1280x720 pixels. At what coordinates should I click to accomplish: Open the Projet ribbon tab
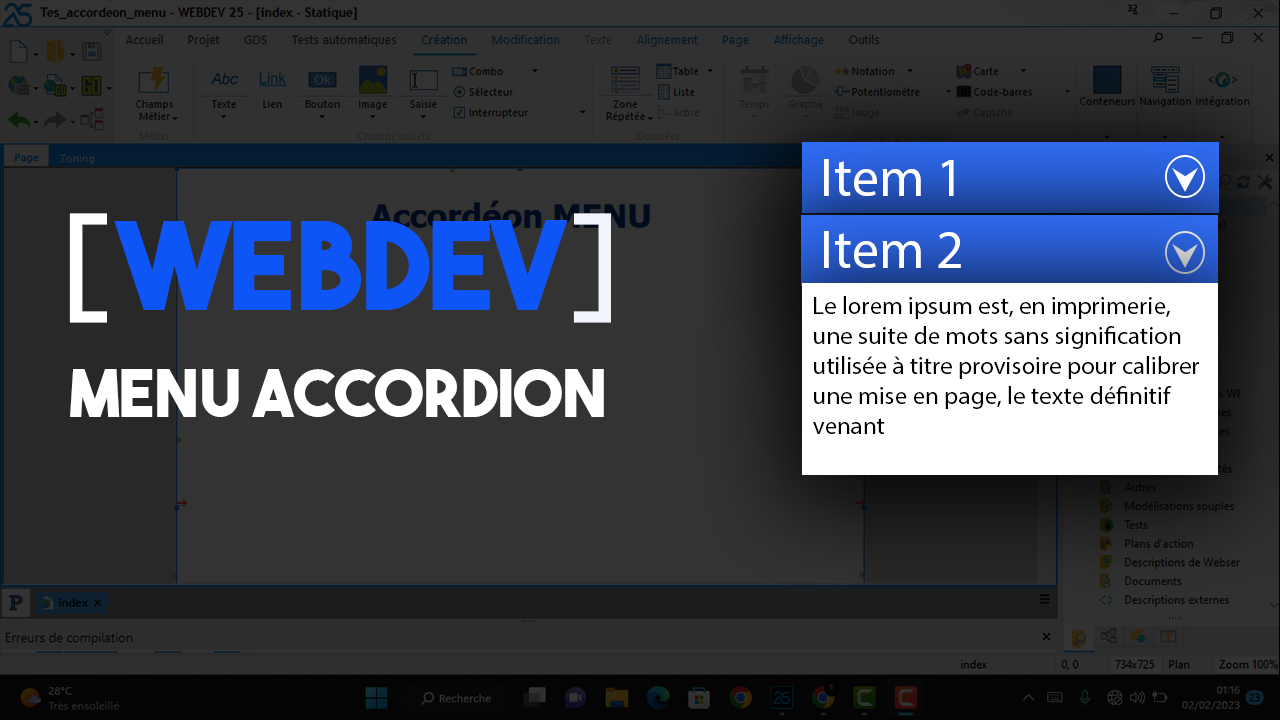point(203,40)
